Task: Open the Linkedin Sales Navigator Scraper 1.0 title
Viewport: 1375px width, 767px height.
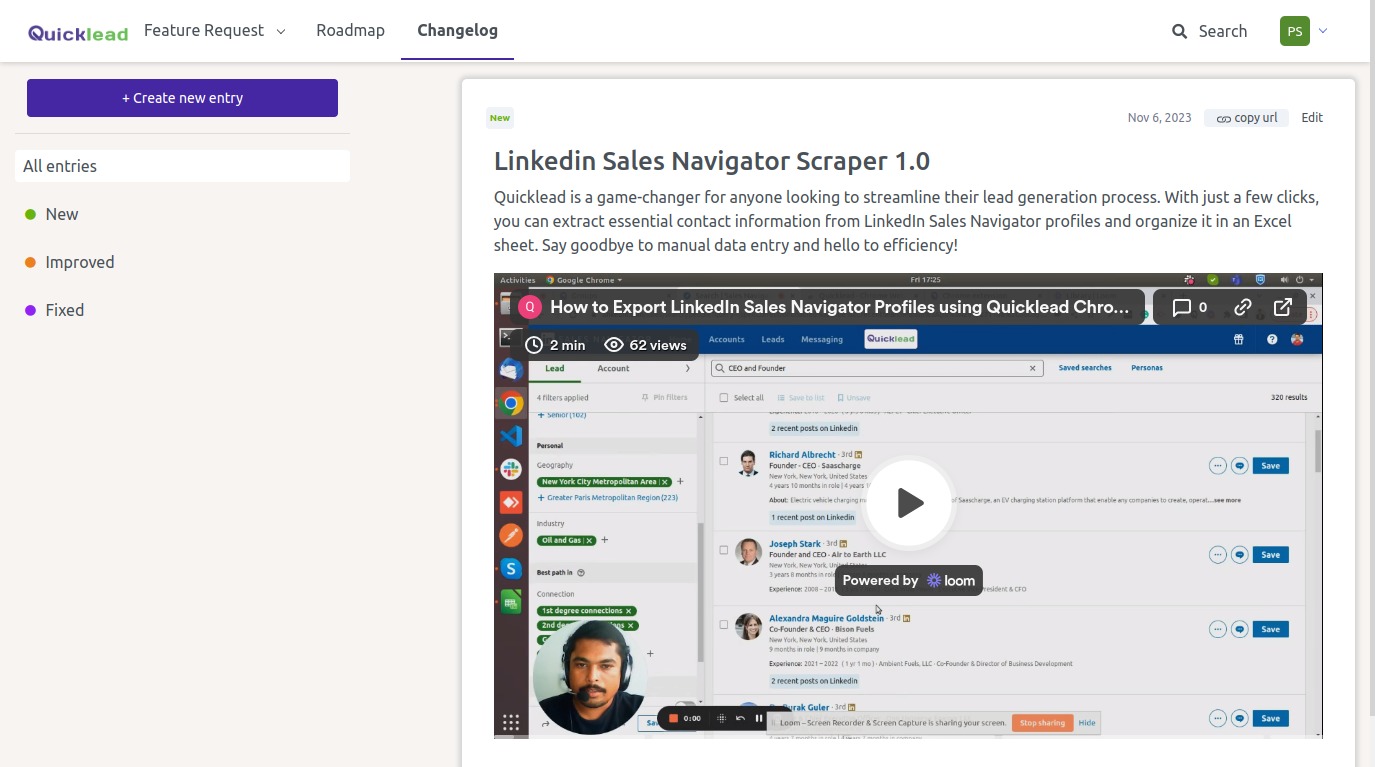Action: [x=712, y=161]
